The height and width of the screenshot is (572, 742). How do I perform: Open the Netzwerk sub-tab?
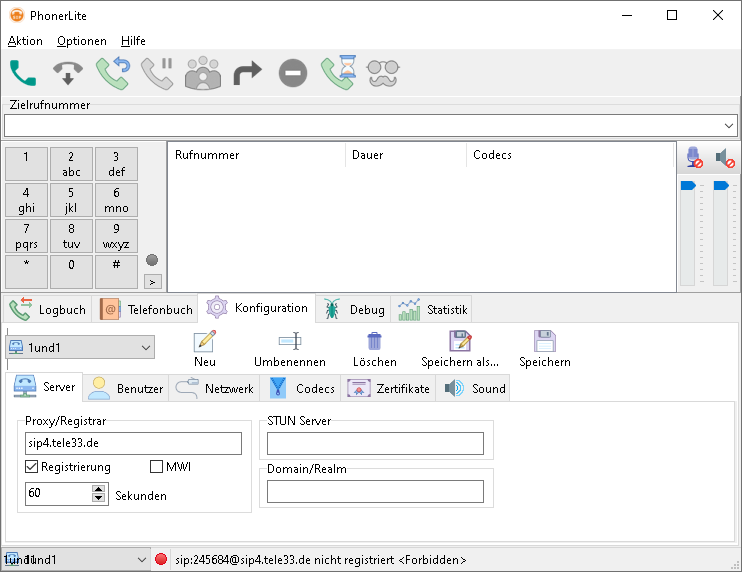click(x=214, y=388)
